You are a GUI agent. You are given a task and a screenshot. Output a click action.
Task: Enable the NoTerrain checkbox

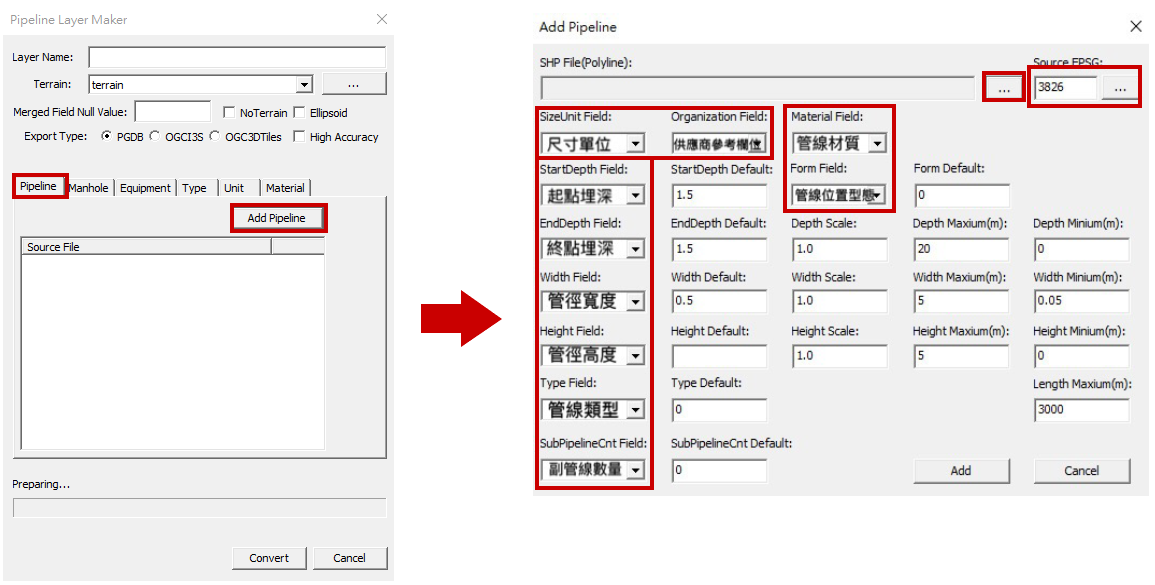228,112
